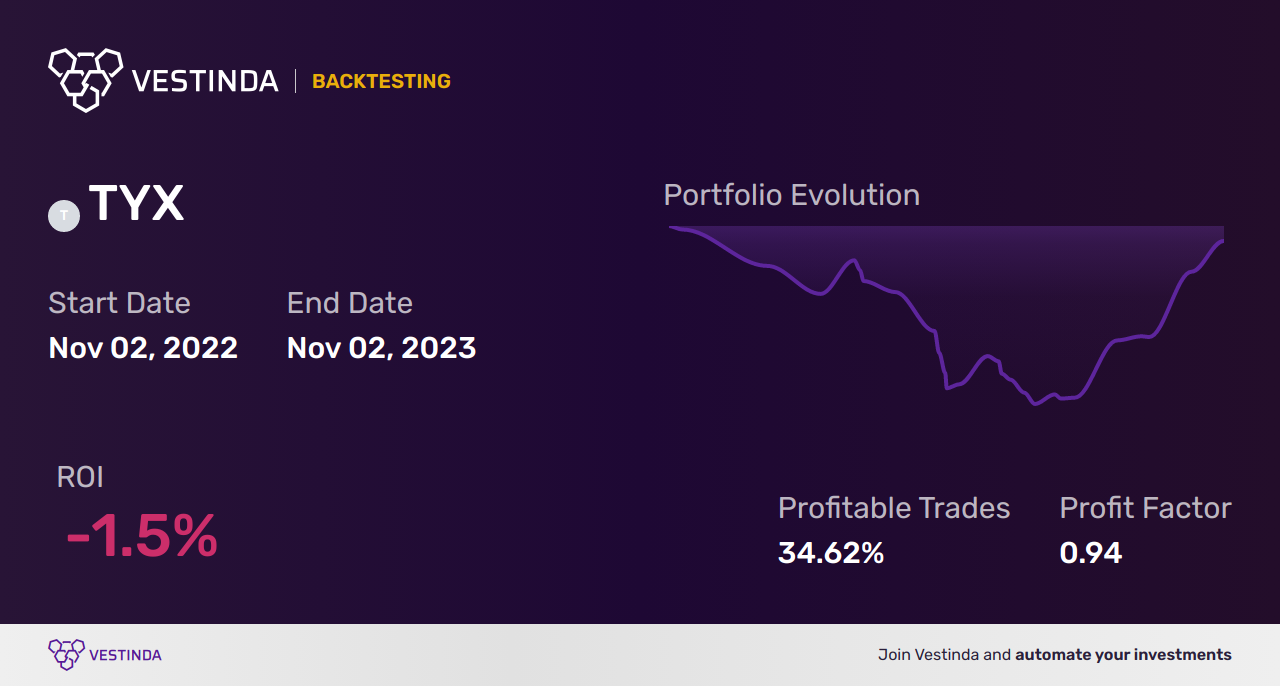This screenshot has width=1280, height=686.
Task: Click the ROI label
Action: [80, 477]
